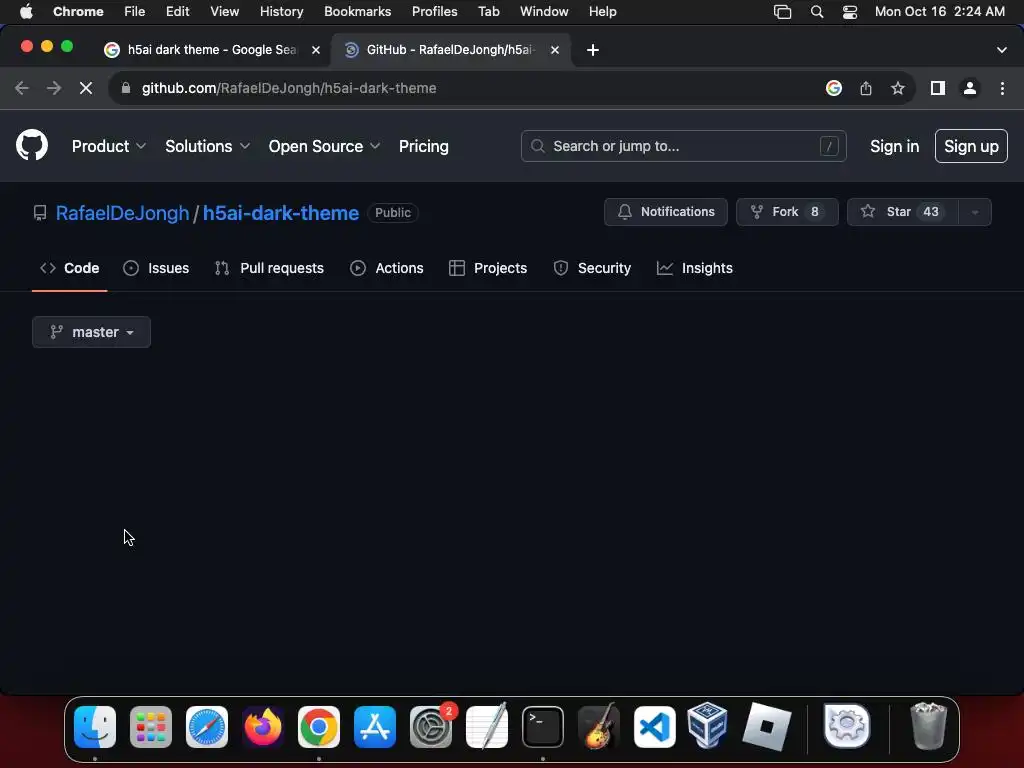Open Launchpad from the dock

point(151,727)
